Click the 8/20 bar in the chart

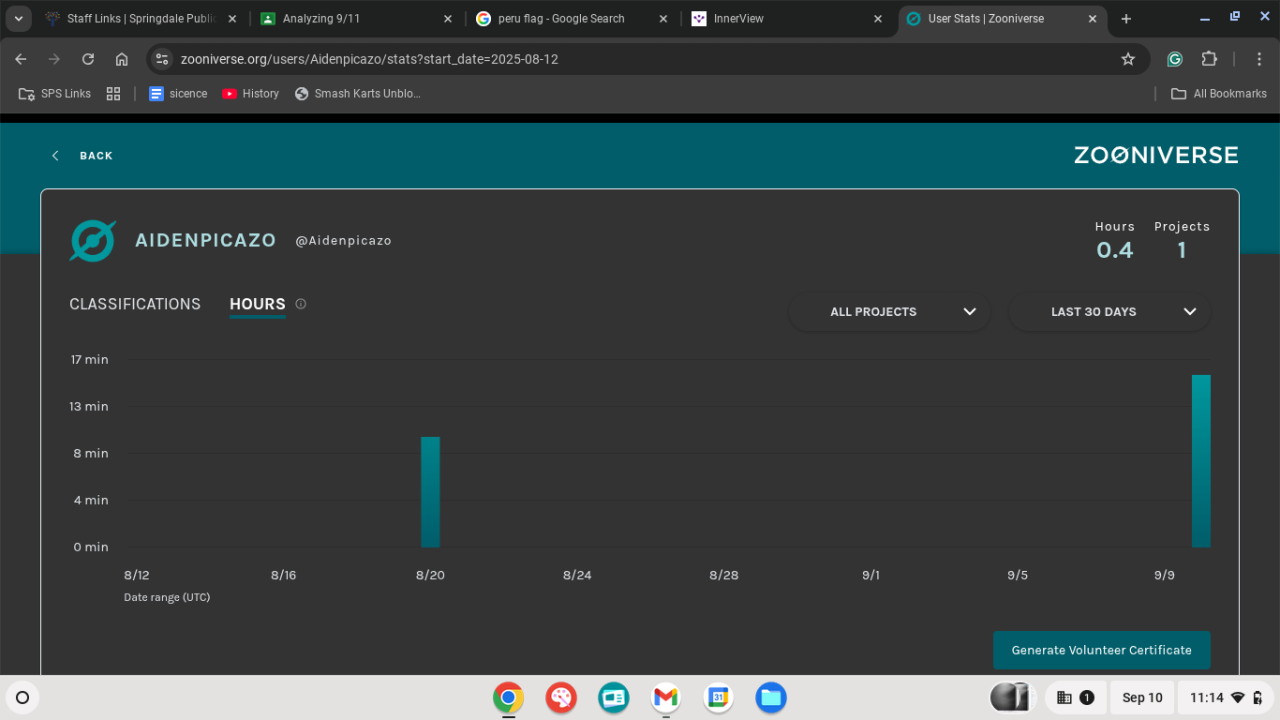pyautogui.click(x=430, y=492)
